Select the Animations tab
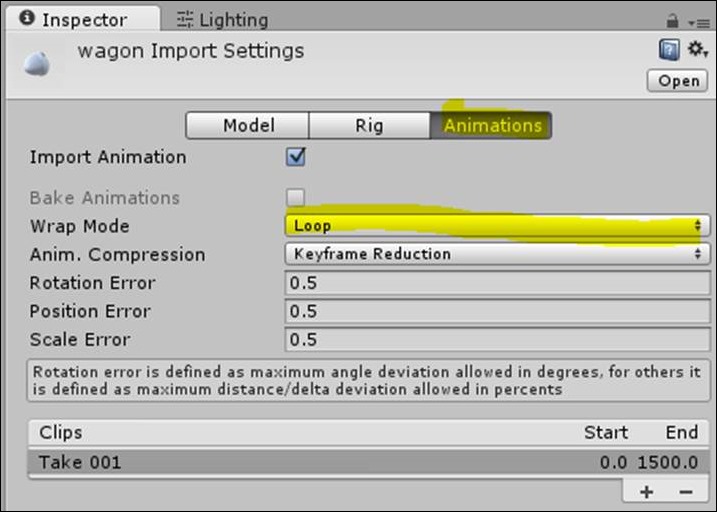 491,125
